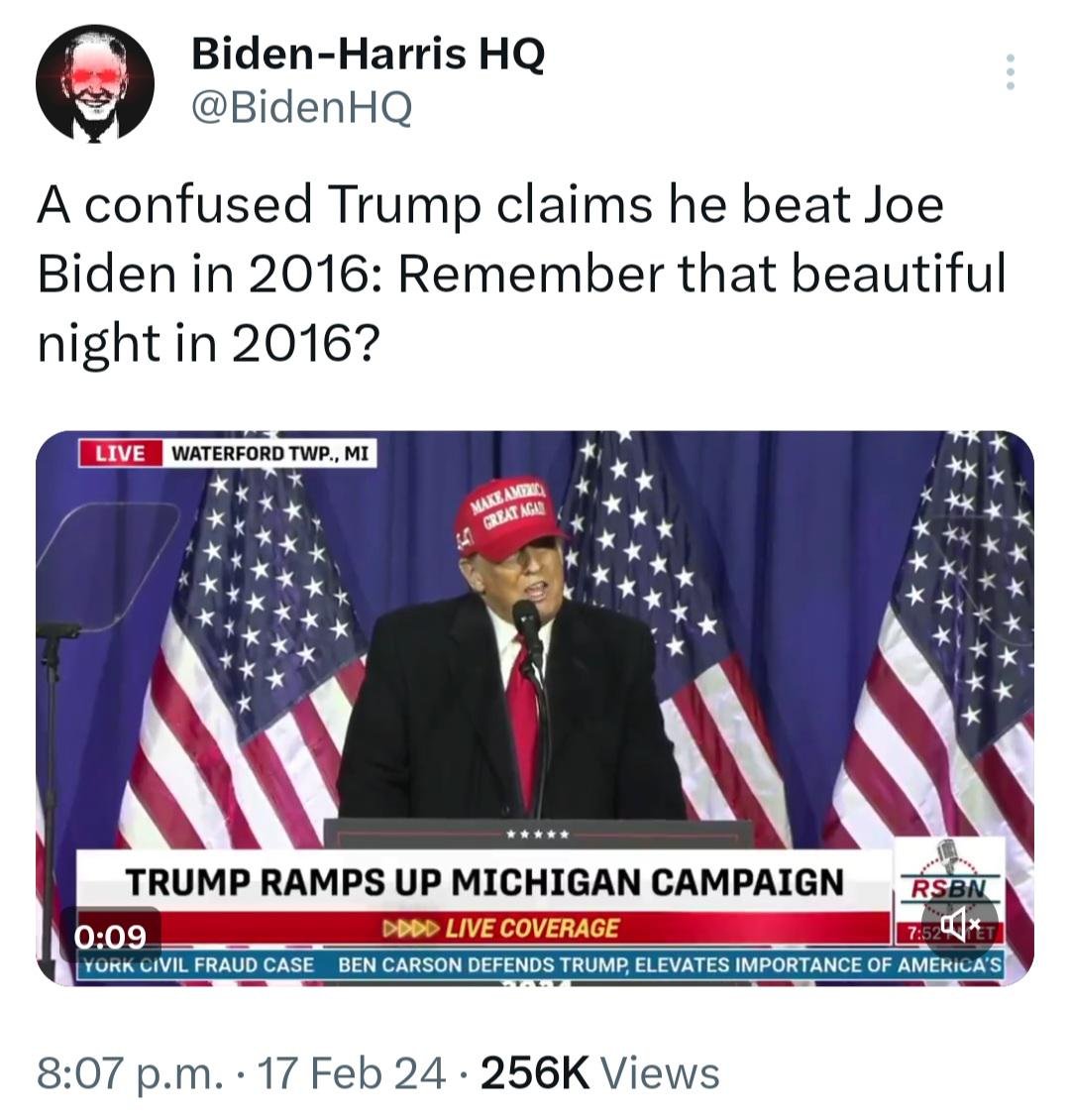Click the 0:09 video duration badge
Image resolution: width=1070 pixels, height=1120 pixels.
coord(111,935)
